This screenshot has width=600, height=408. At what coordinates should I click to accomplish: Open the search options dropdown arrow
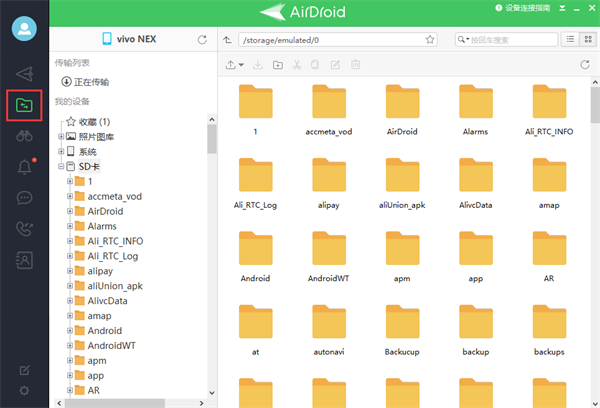468,39
